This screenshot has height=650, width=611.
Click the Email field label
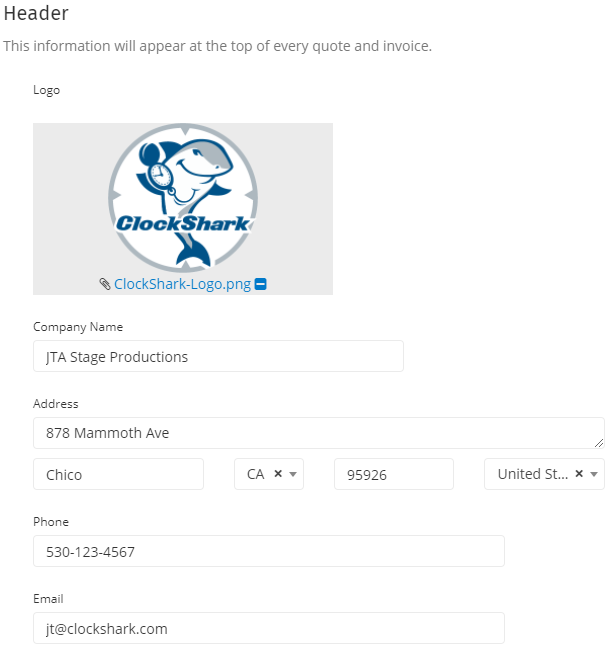click(x=48, y=599)
